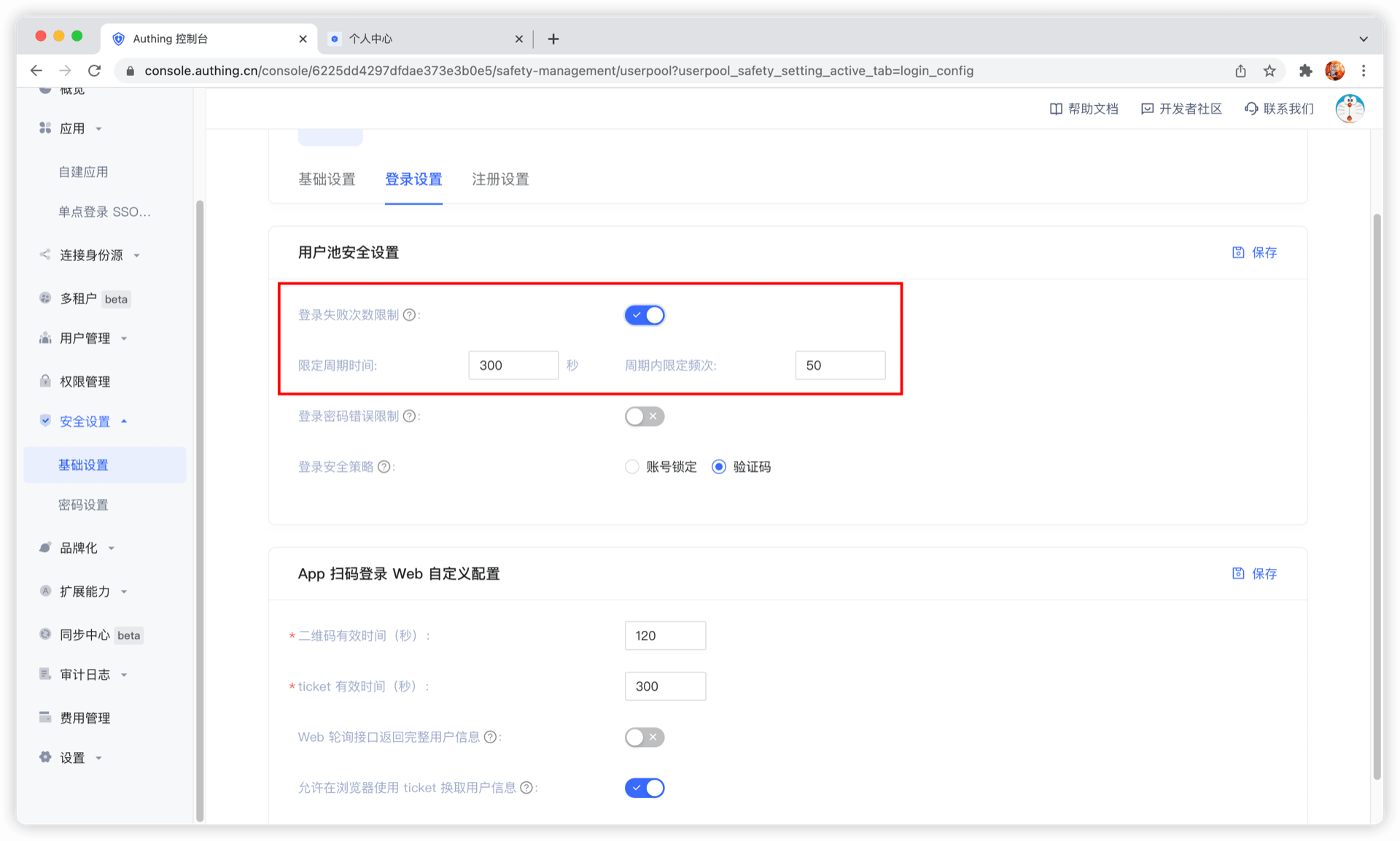
Task: Click the page's vertical scrollbar
Action: coord(1377,496)
